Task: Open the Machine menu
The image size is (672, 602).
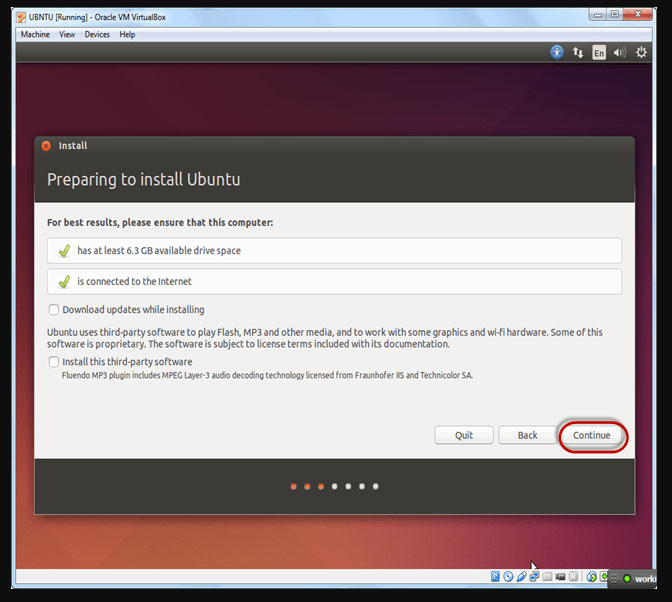Action: [35, 34]
